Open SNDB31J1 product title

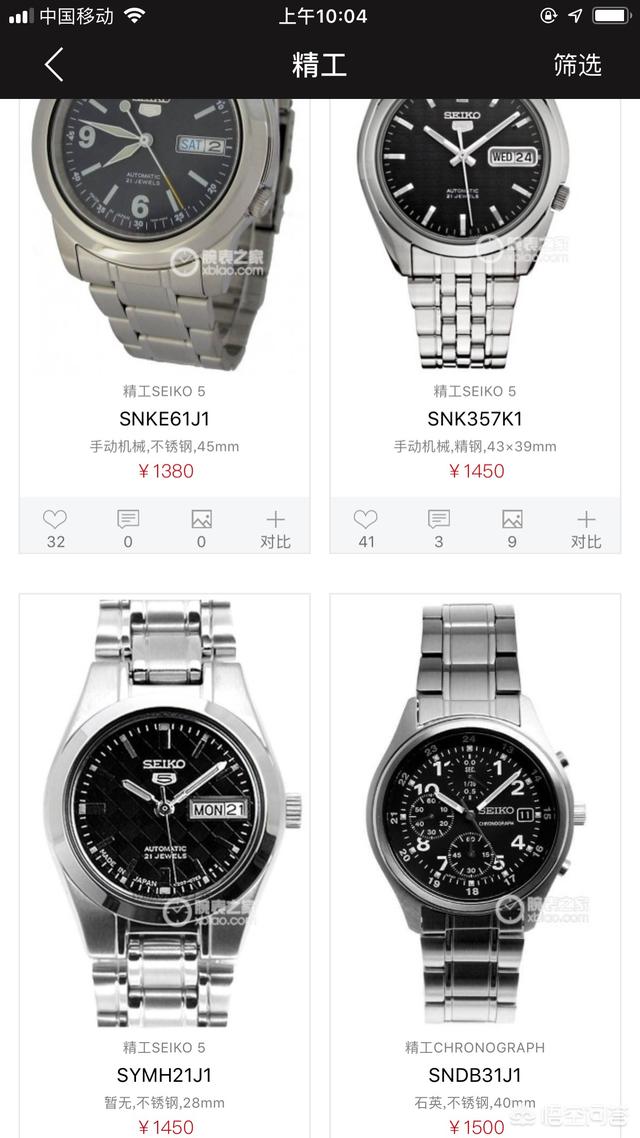click(475, 1075)
